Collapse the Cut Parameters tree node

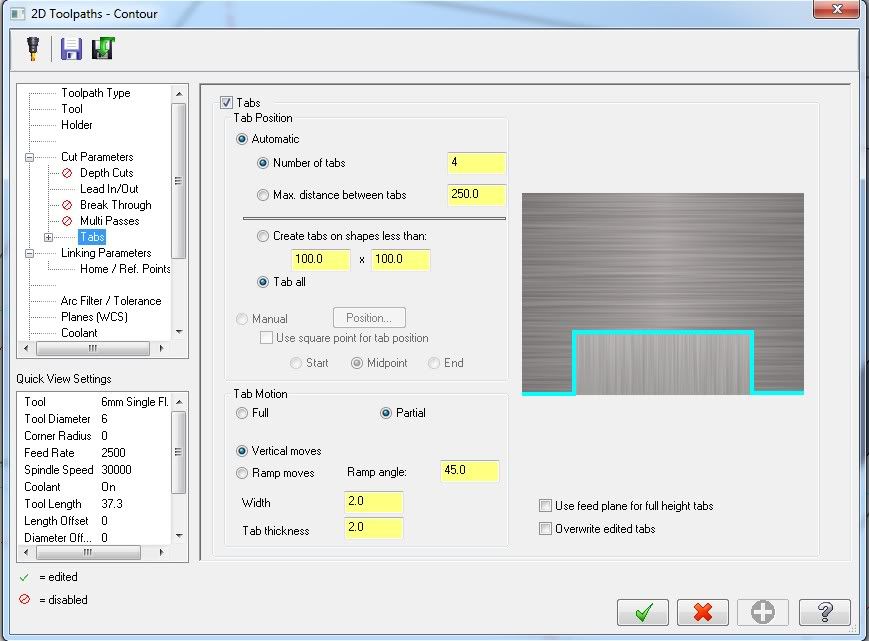29,157
